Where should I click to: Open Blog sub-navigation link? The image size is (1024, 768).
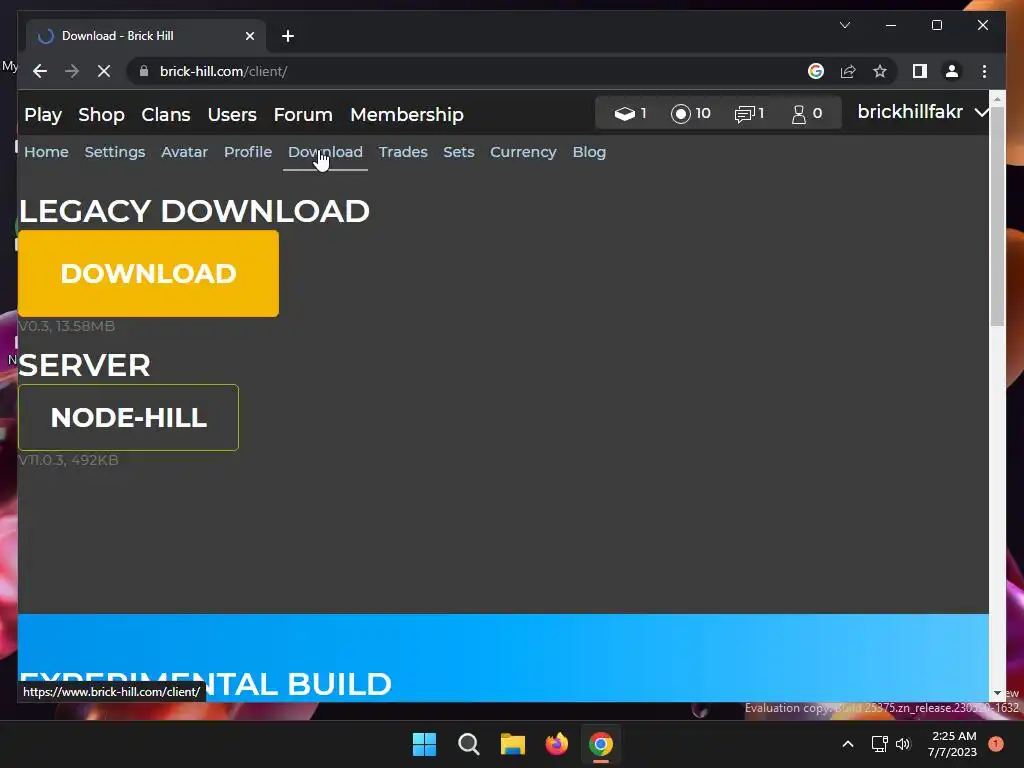[589, 152]
